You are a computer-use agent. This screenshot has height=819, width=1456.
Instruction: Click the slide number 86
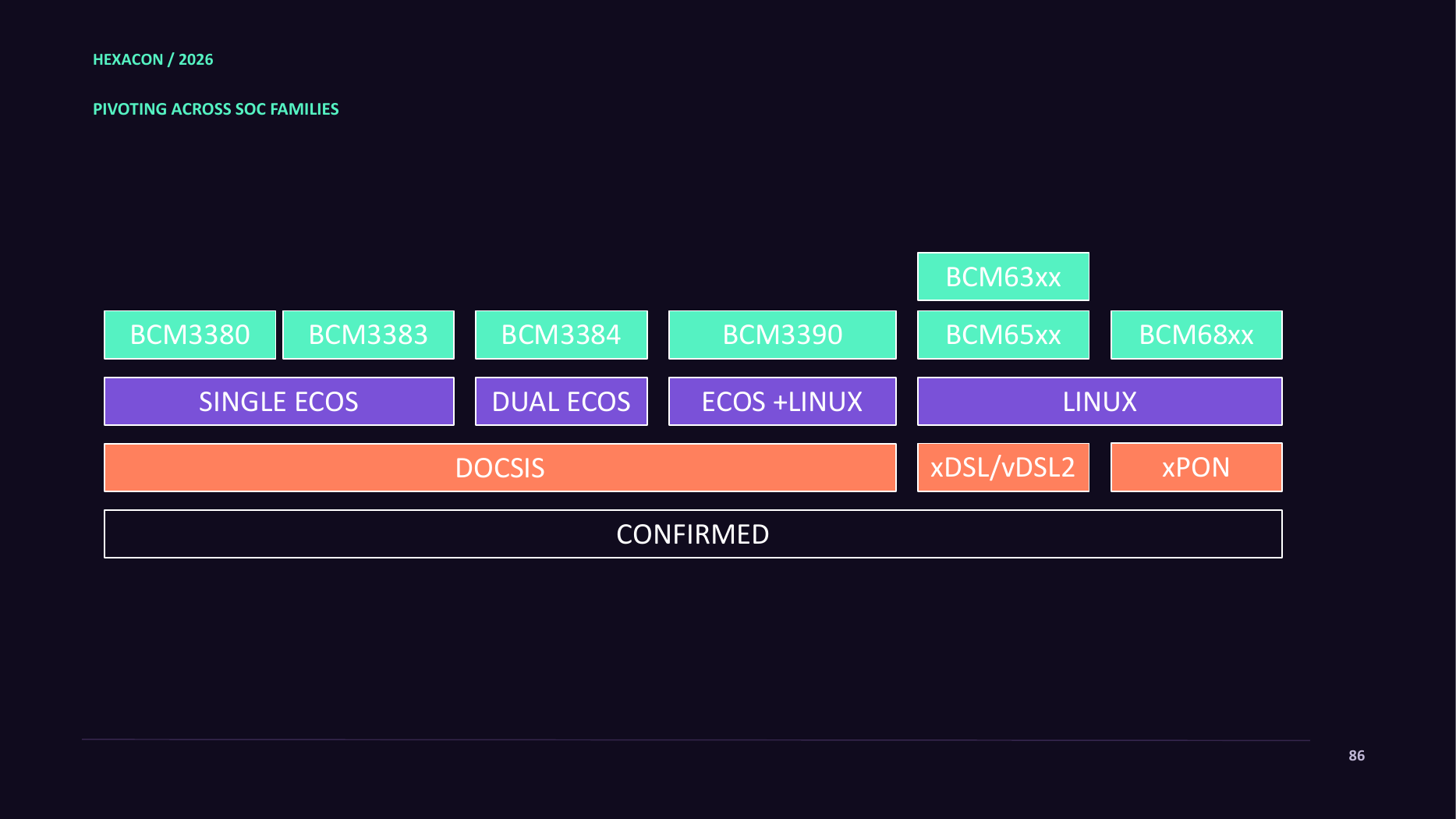[x=1357, y=755]
